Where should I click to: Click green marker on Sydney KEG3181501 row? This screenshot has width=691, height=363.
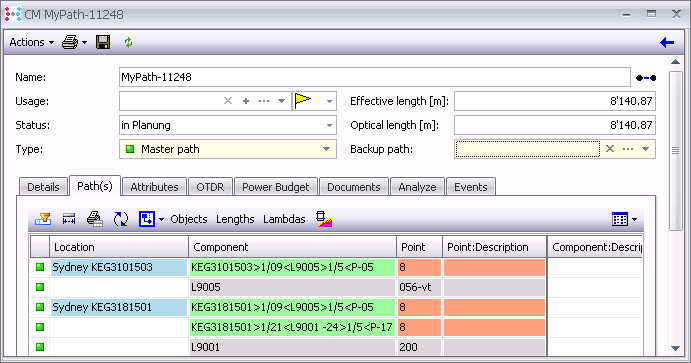tap(40, 307)
